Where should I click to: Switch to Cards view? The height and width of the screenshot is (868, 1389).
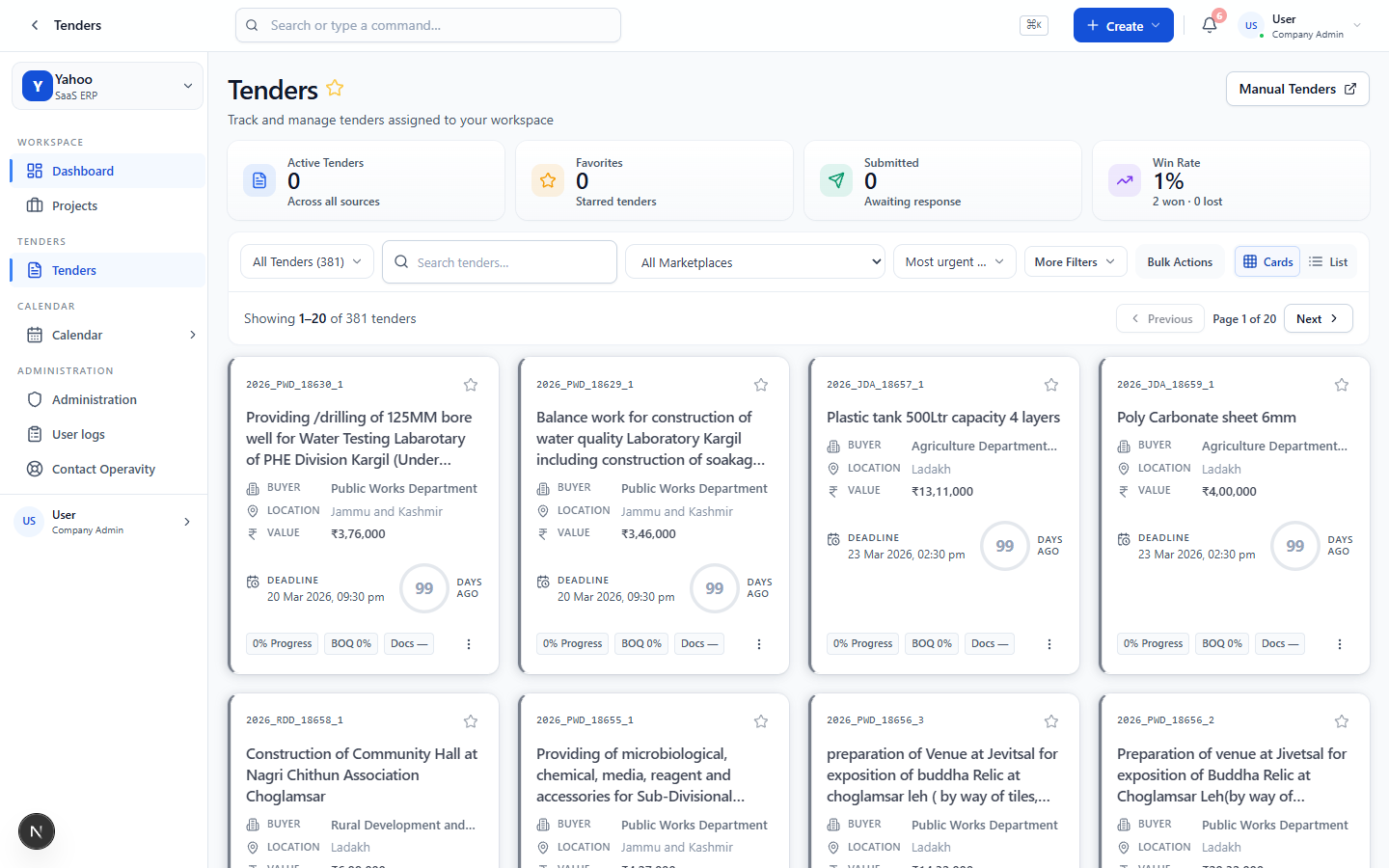pos(1267,262)
